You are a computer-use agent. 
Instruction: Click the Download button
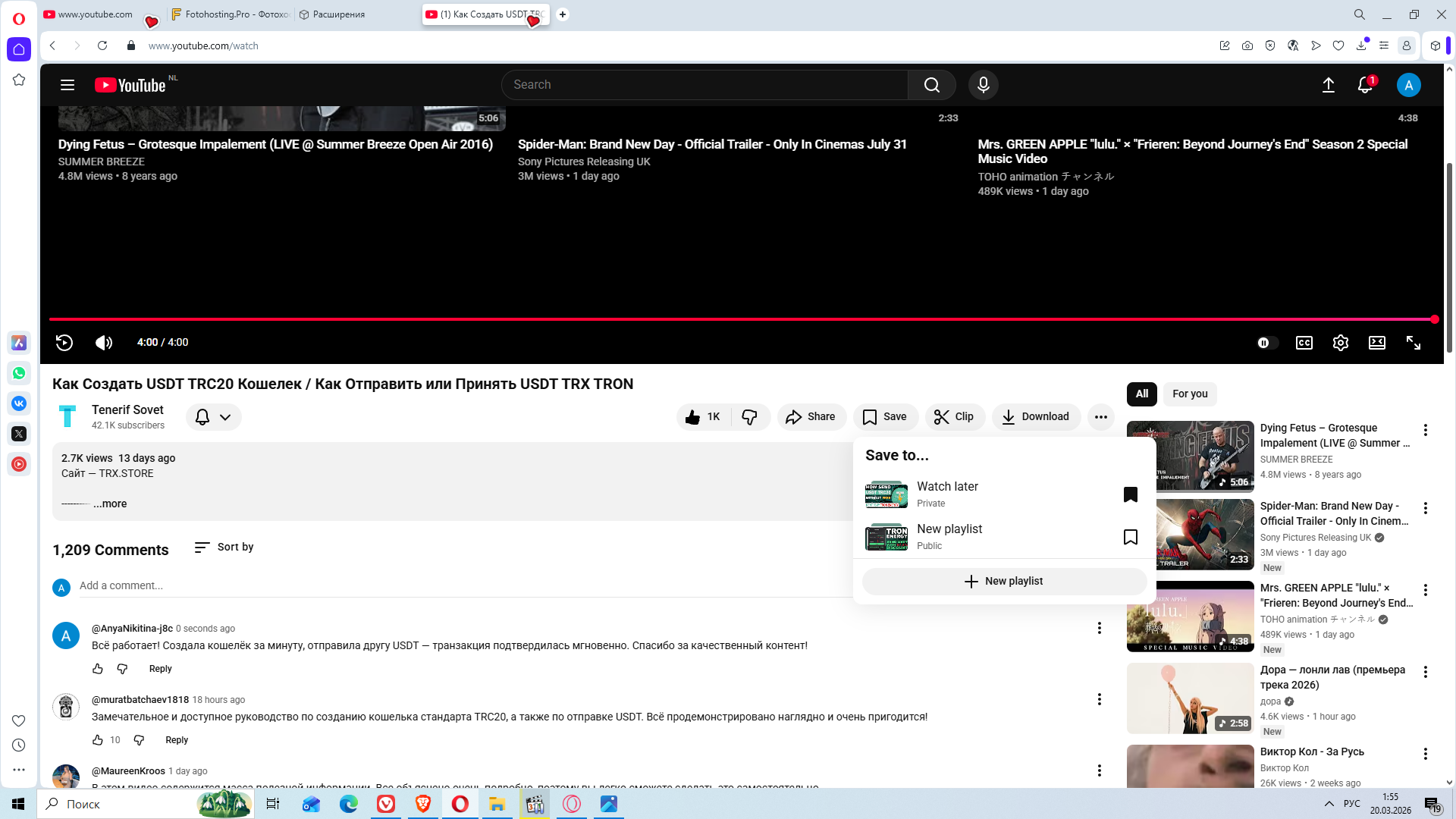[1035, 417]
